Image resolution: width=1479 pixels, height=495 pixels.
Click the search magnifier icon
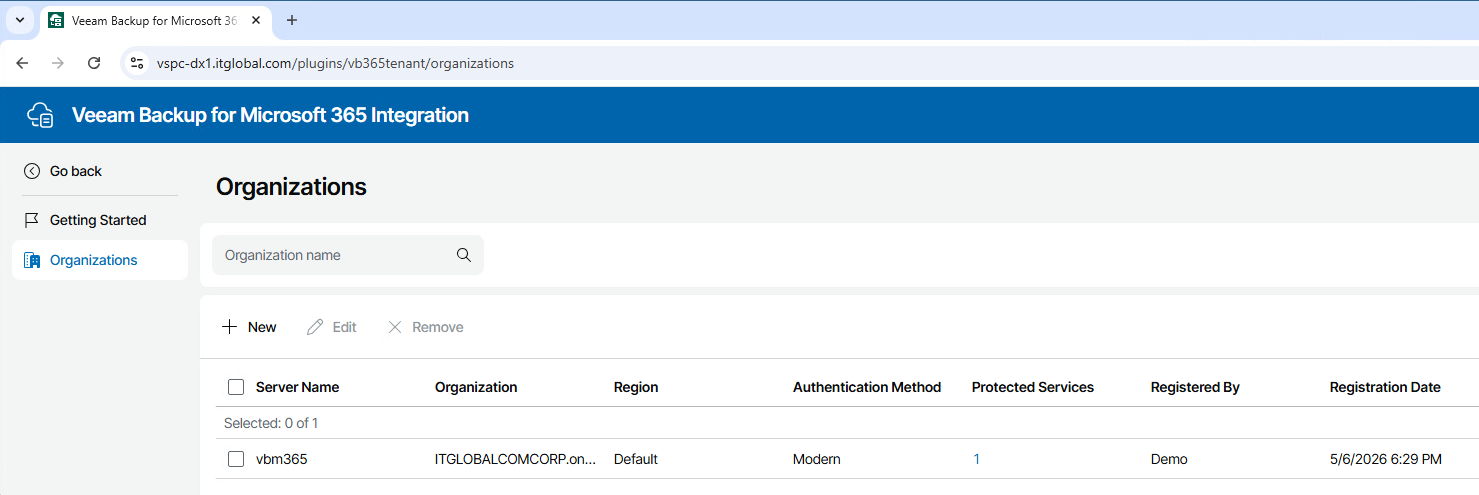point(464,255)
